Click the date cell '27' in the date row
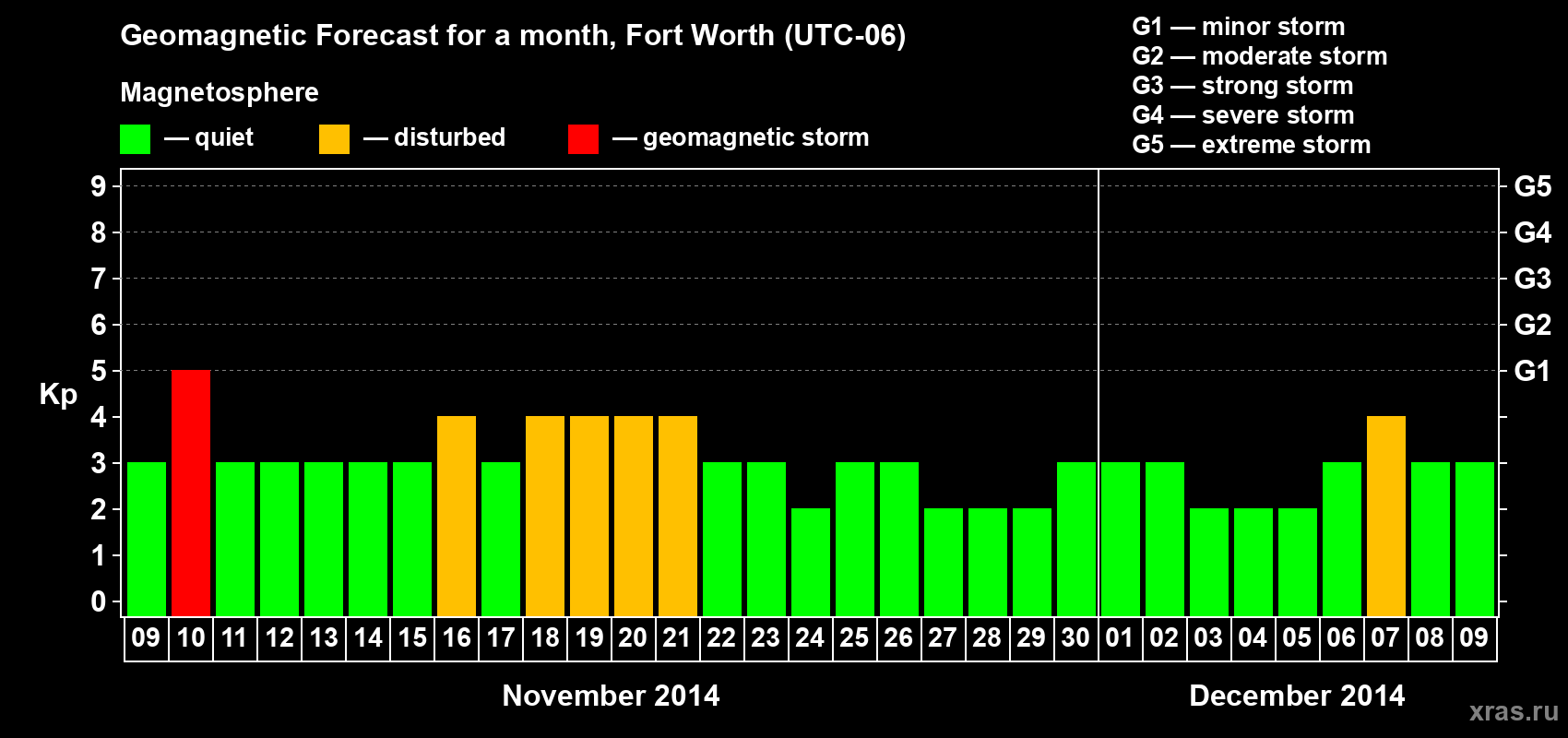Image resolution: width=1568 pixels, height=738 pixels. coord(944,638)
